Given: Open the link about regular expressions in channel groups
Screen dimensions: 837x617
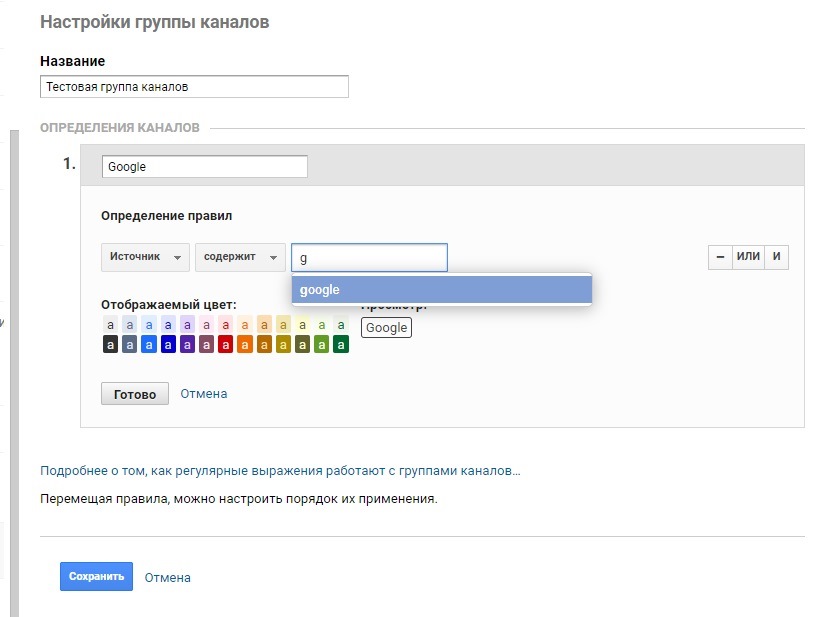Looking at the screenshot, I should (x=280, y=471).
